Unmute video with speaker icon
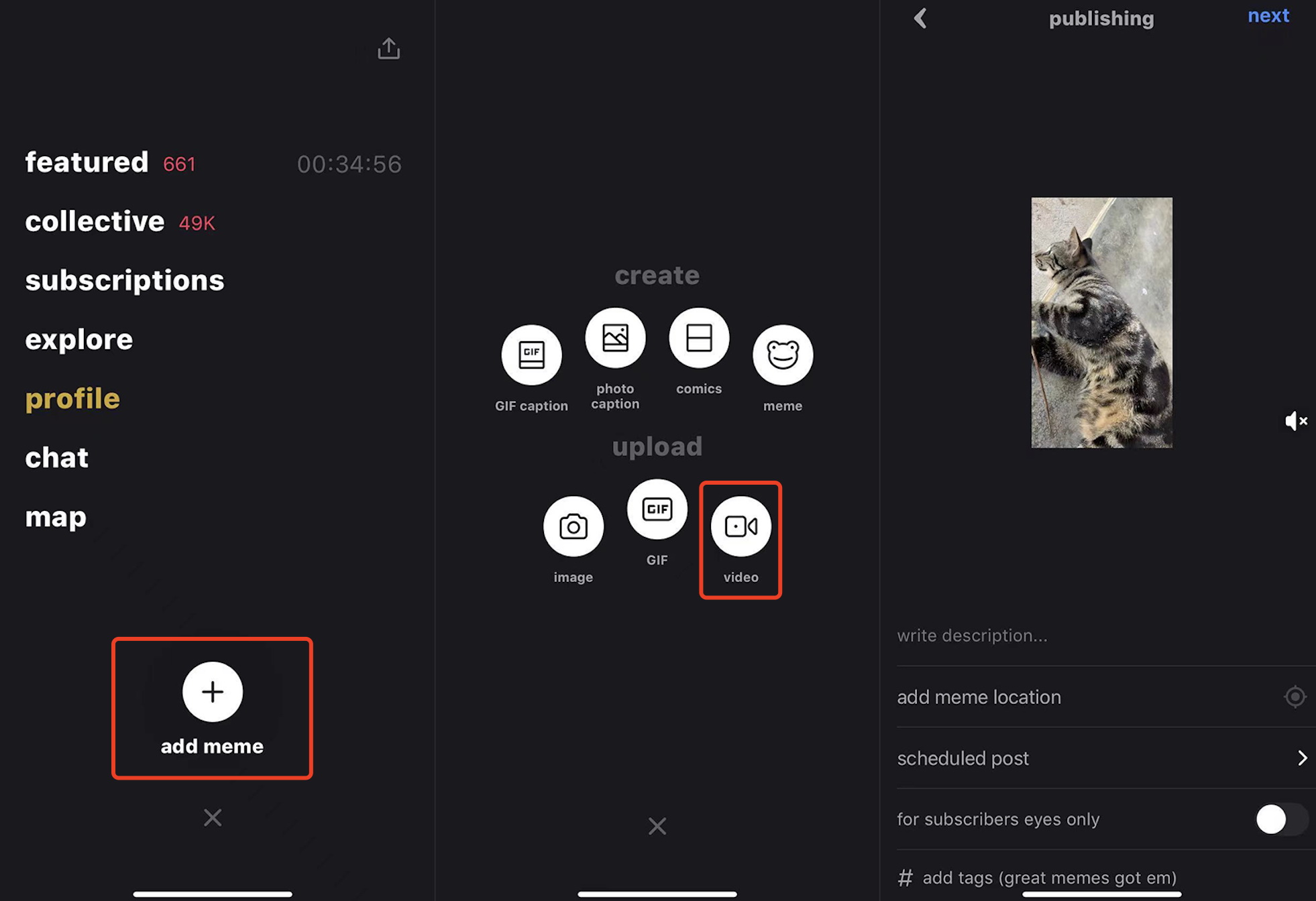 (1295, 421)
